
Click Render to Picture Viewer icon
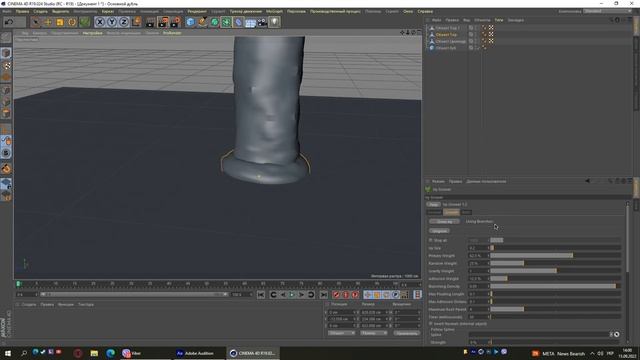click(x=163, y=22)
